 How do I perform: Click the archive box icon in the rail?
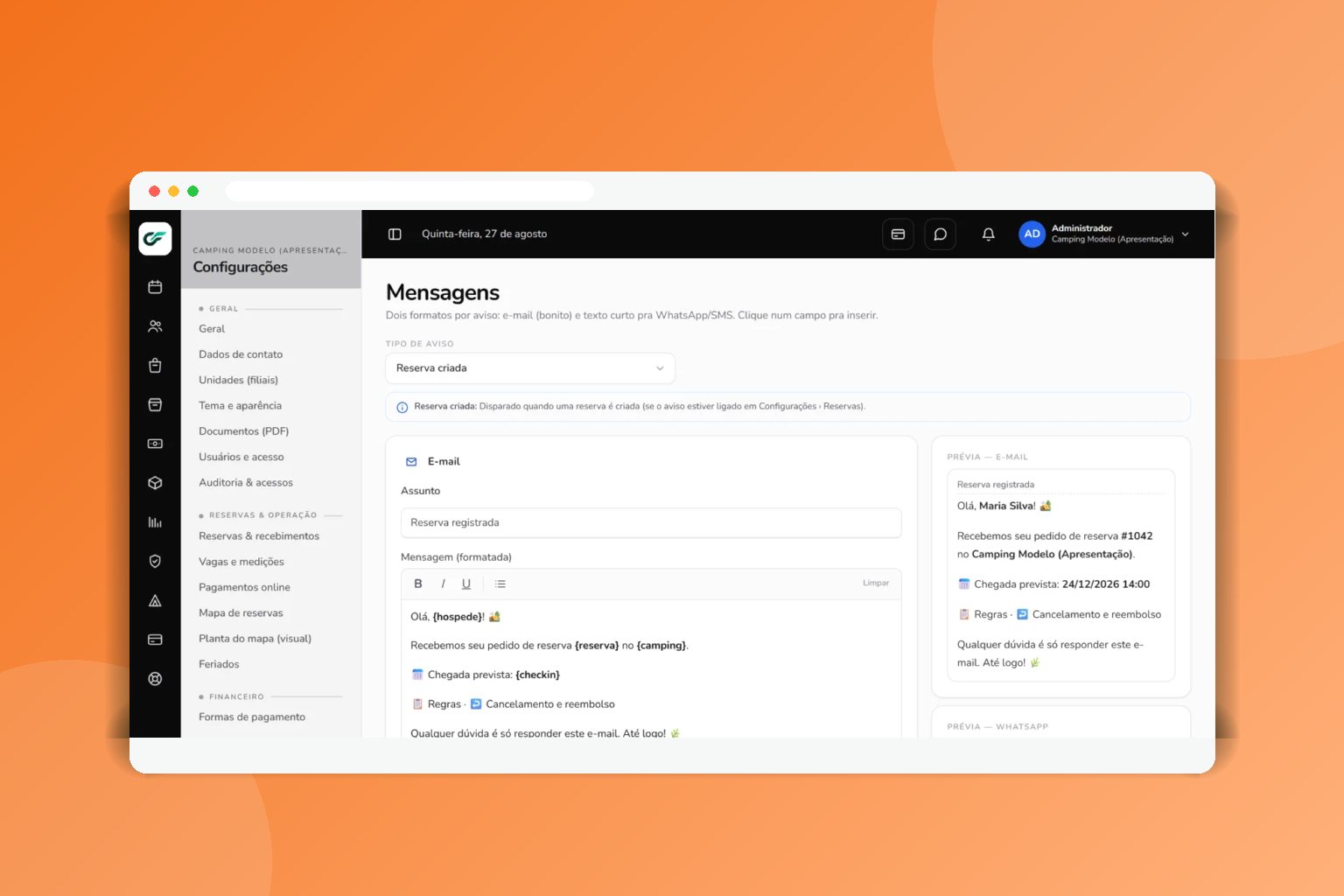(x=155, y=404)
